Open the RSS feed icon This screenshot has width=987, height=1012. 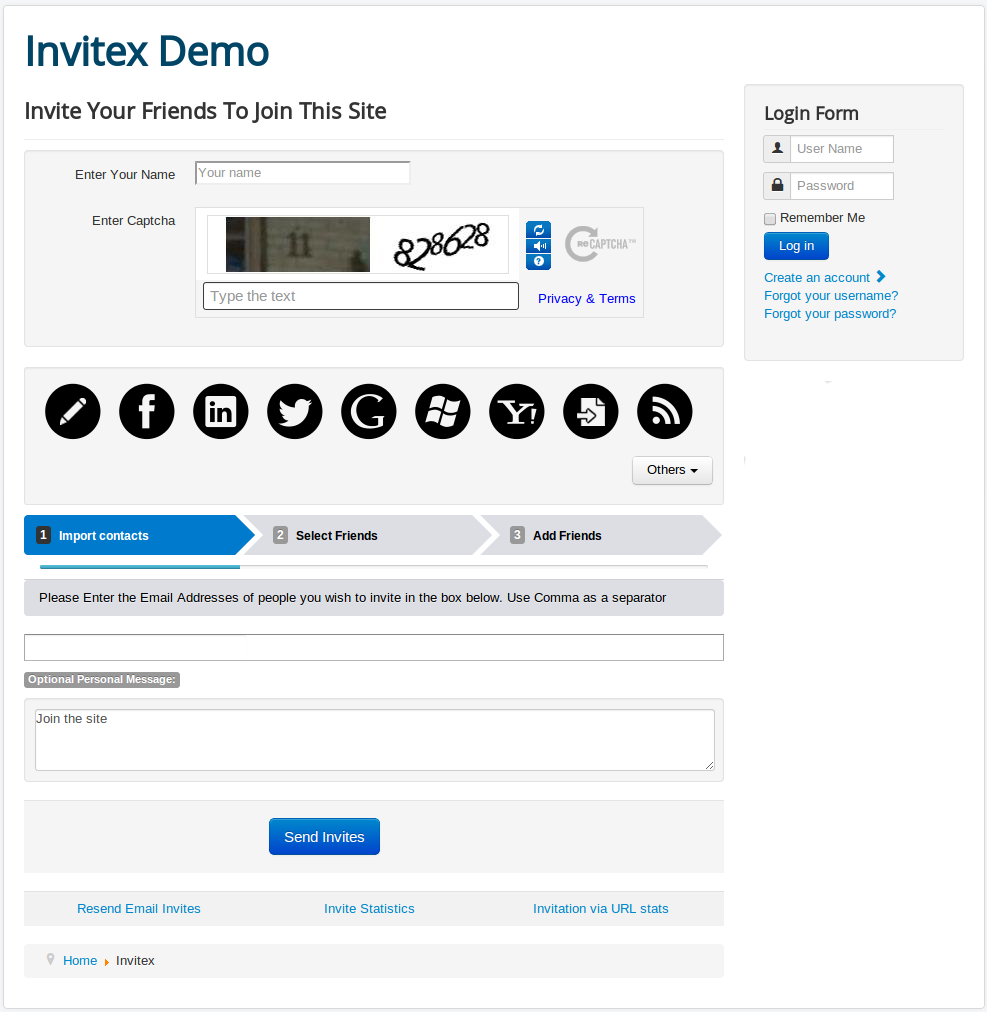tap(665, 411)
